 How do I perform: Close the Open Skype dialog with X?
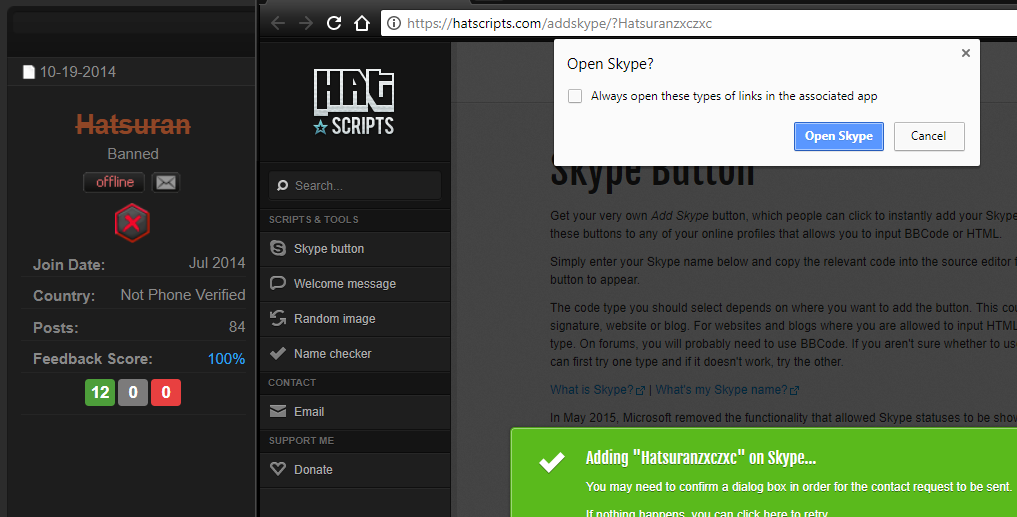click(966, 53)
